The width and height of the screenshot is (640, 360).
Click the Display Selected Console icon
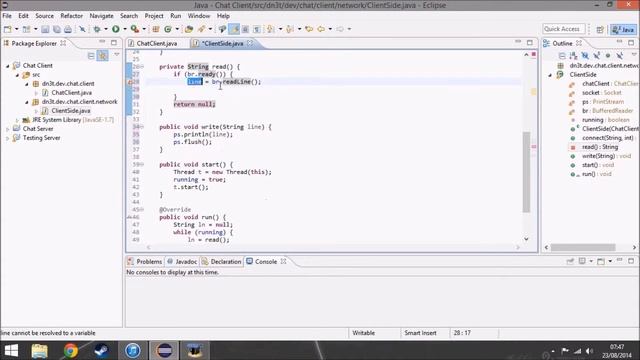[x=582, y=261]
